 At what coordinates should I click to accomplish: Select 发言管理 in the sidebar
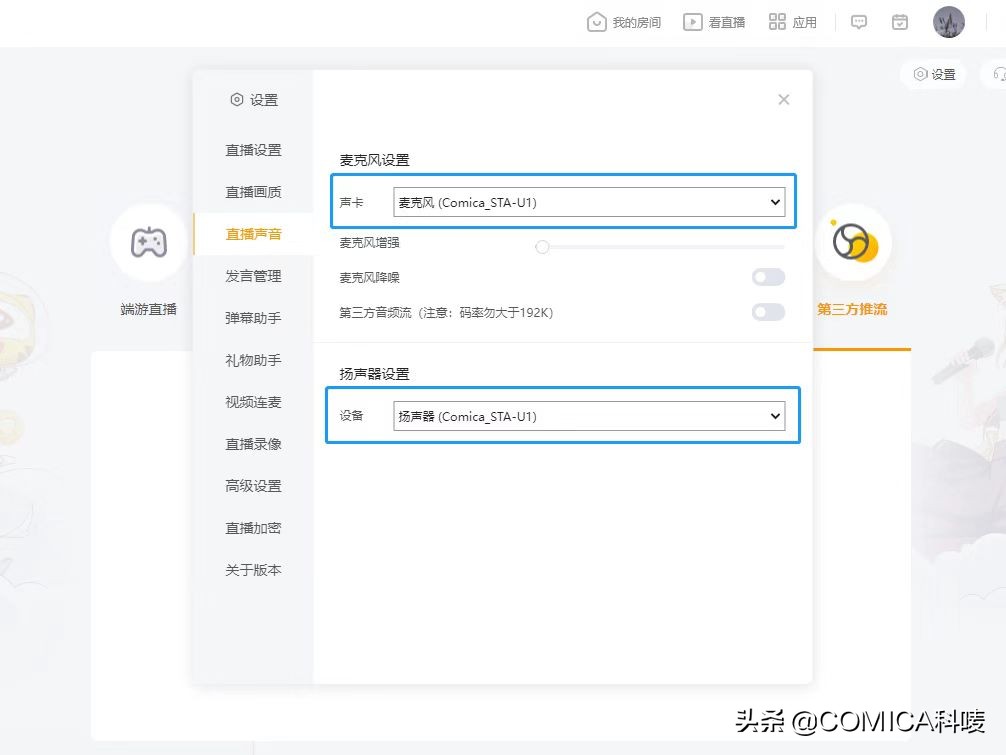point(253,276)
